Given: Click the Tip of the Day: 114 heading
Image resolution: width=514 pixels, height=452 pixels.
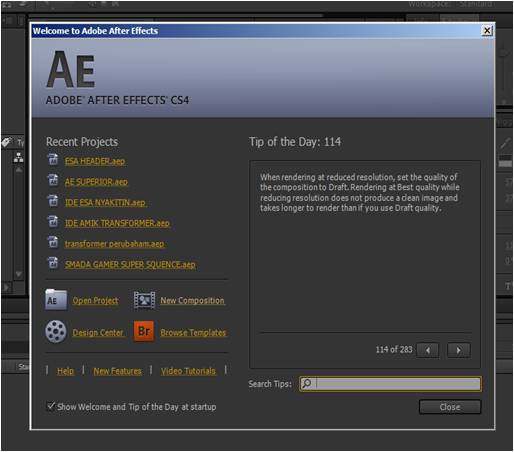Looking at the screenshot, I should click(295, 142).
